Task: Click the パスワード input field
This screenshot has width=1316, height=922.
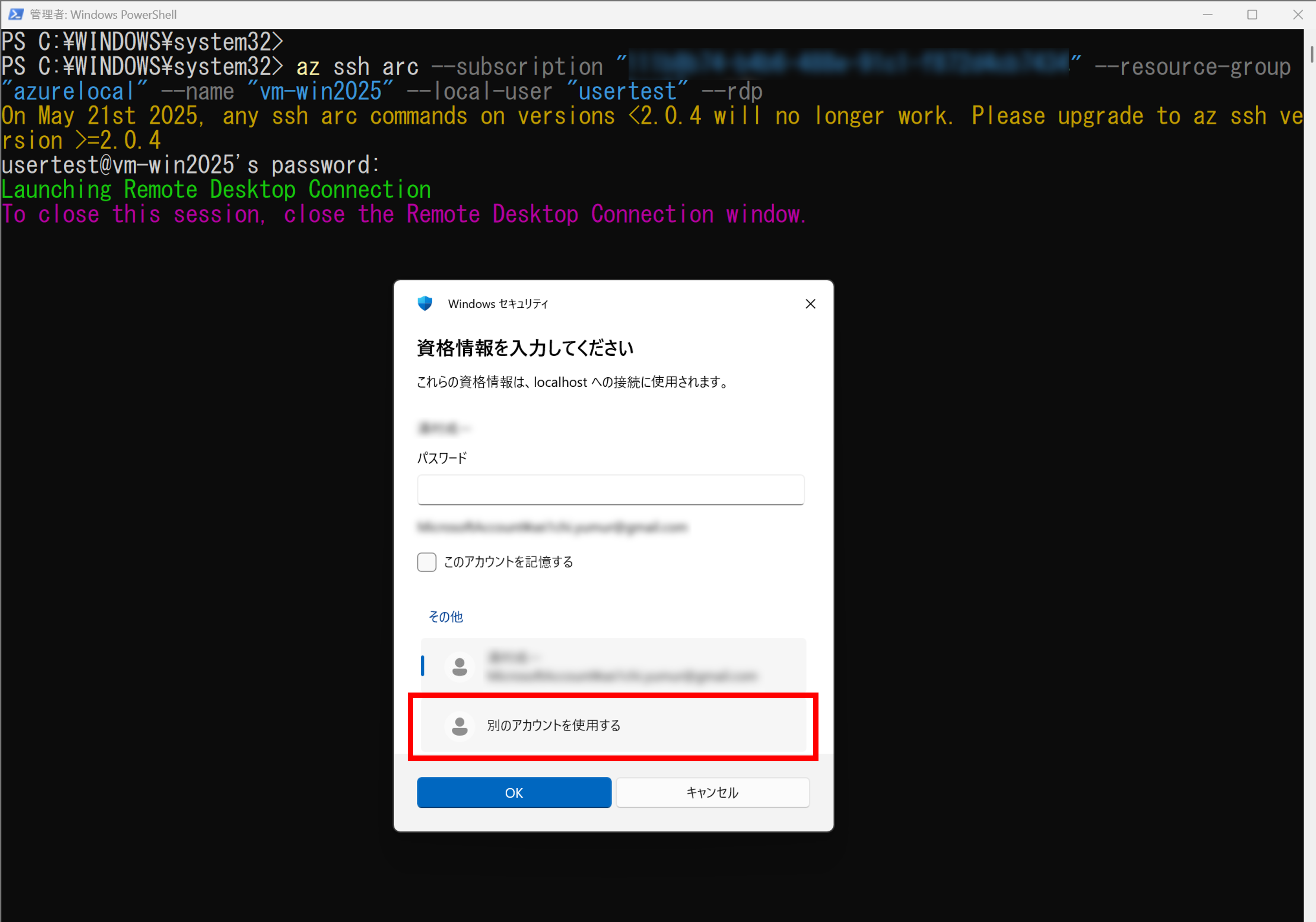Action: pyautogui.click(x=610, y=489)
